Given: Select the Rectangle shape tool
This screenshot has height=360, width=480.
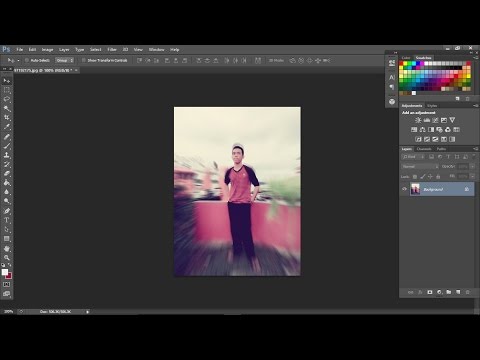Looking at the screenshot, I should (x=7, y=239).
